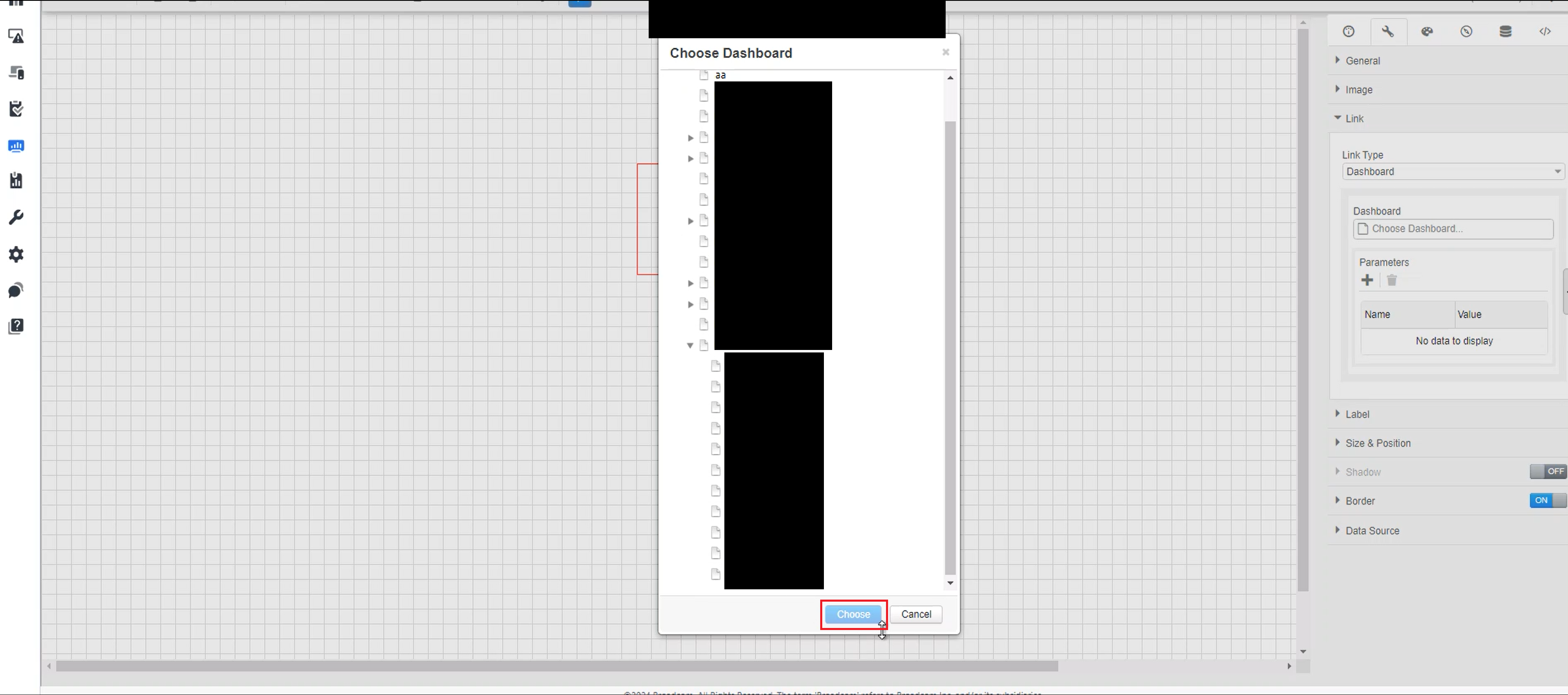Open the wrench properties tab
The width and height of the screenshot is (1568, 695).
point(1387,32)
